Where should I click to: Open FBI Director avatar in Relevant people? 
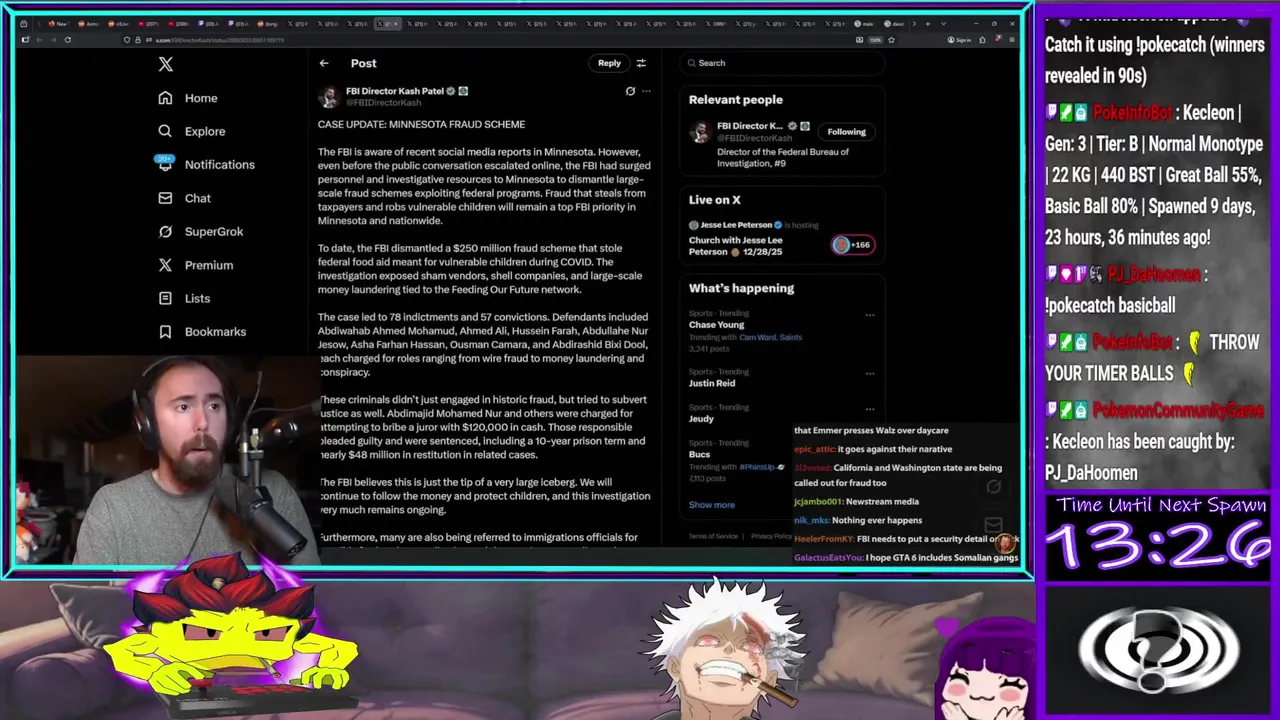(700, 132)
